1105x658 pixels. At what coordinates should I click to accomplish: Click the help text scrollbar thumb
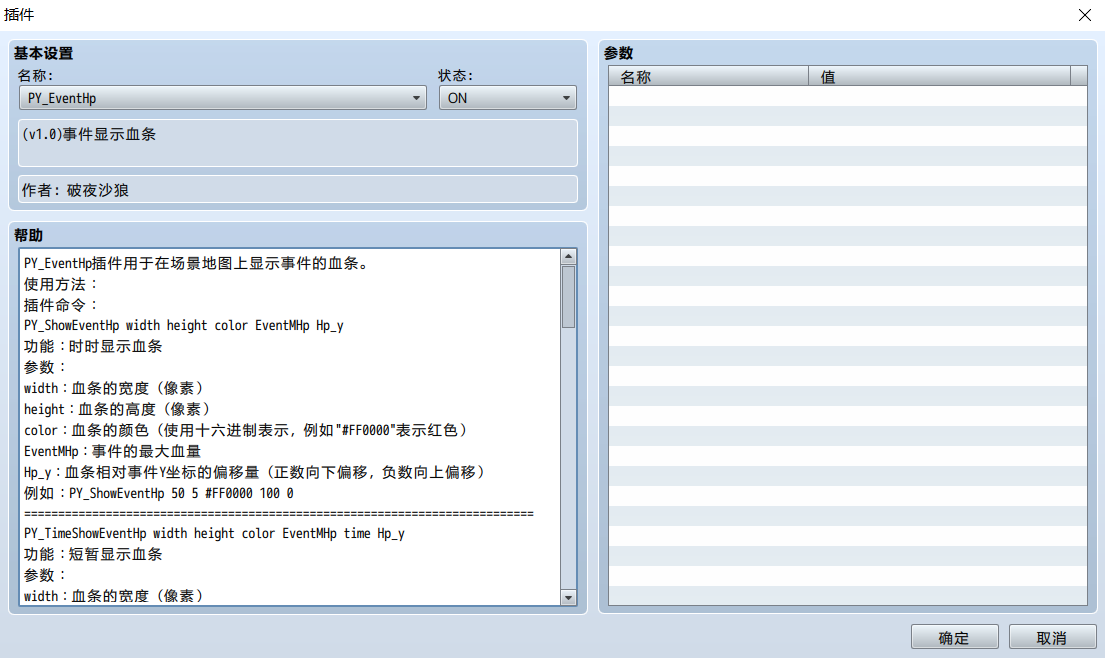click(x=568, y=297)
